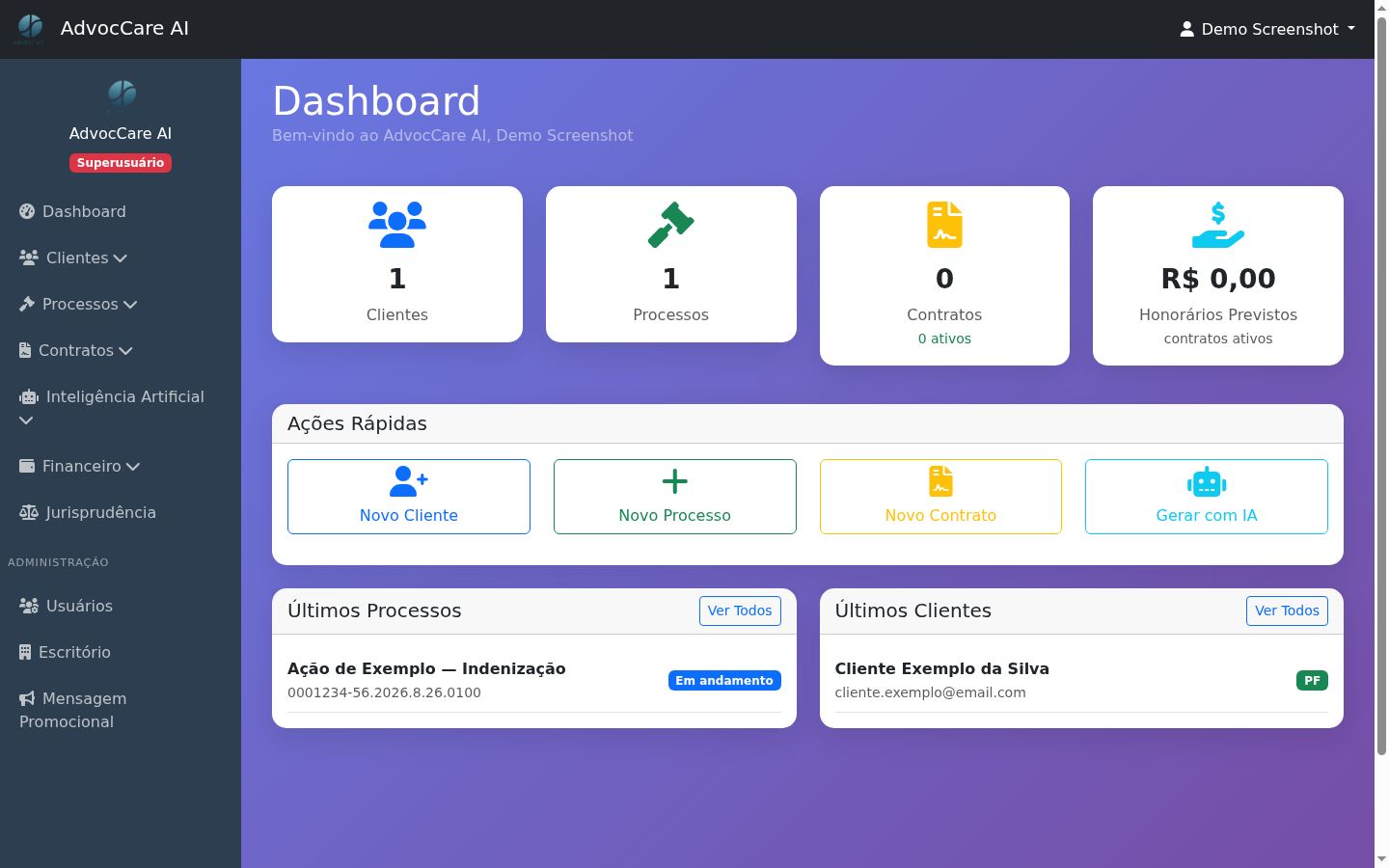
Task: Open the Demo Screenshot user dropdown caret
Action: [1351, 29]
